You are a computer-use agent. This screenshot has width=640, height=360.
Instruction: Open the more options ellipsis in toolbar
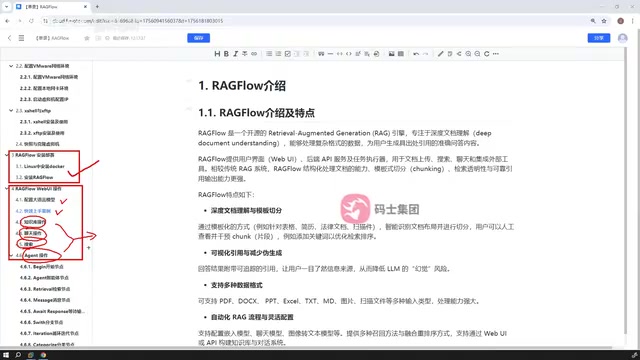click(x=496, y=54)
